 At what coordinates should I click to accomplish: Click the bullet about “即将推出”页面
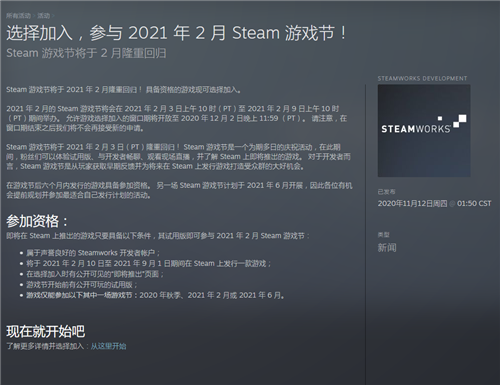pyautogui.click(x=95, y=274)
